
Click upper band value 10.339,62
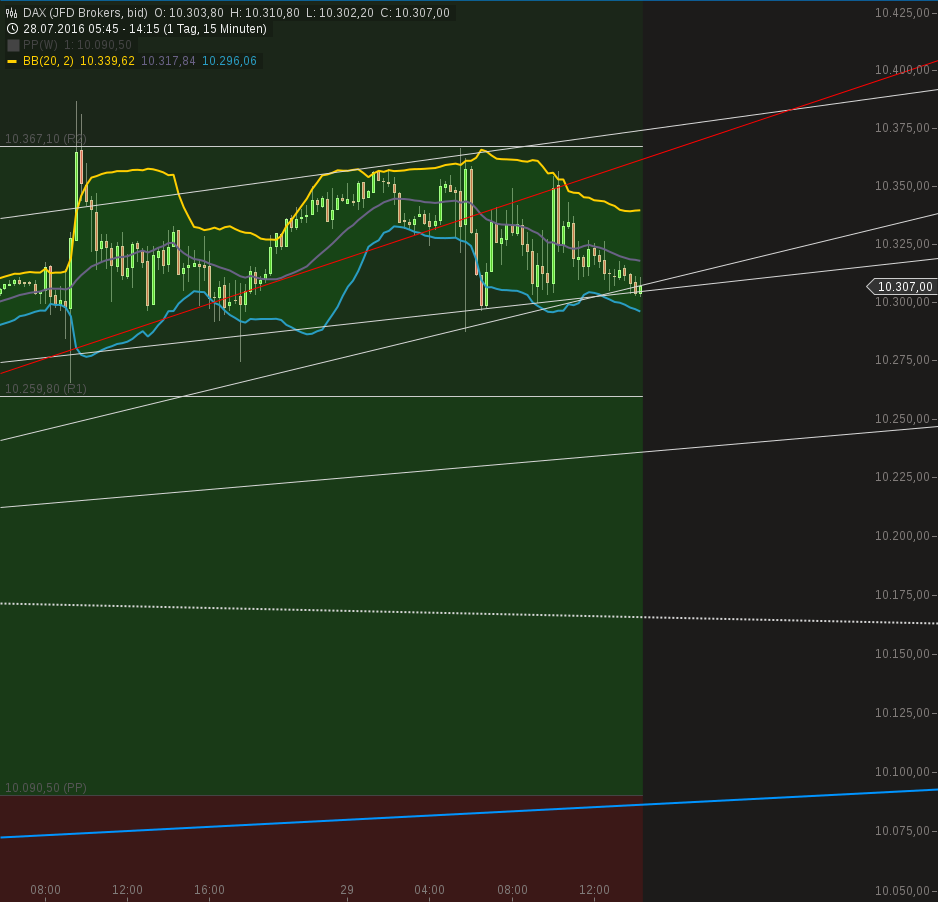point(107,61)
